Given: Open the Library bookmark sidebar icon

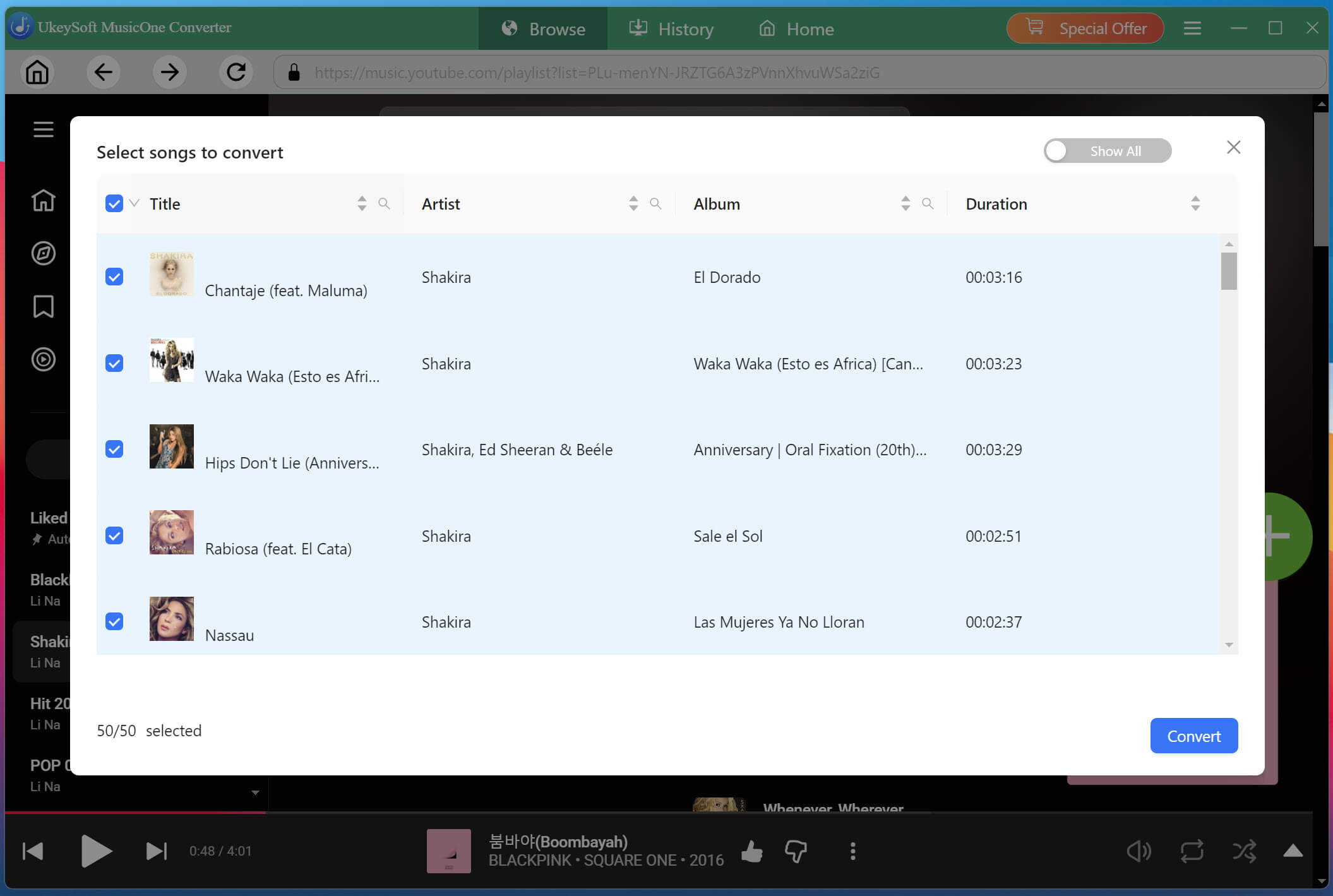Looking at the screenshot, I should [43, 306].
